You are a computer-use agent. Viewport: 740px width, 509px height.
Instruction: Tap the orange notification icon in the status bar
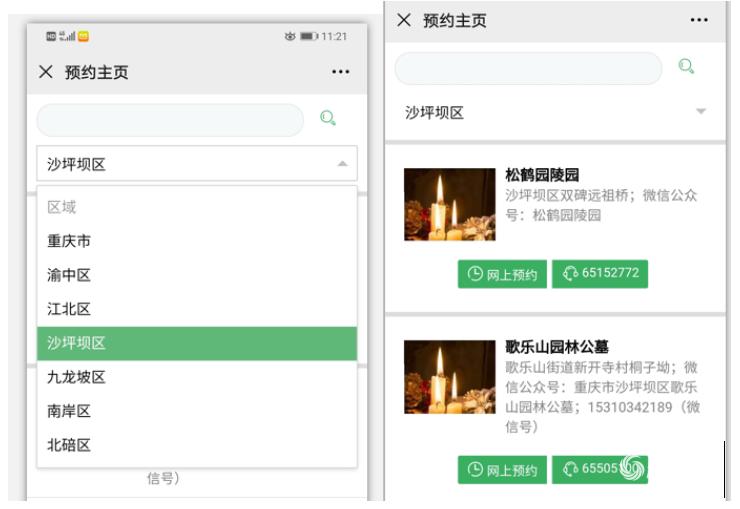(x=84, y=36)
